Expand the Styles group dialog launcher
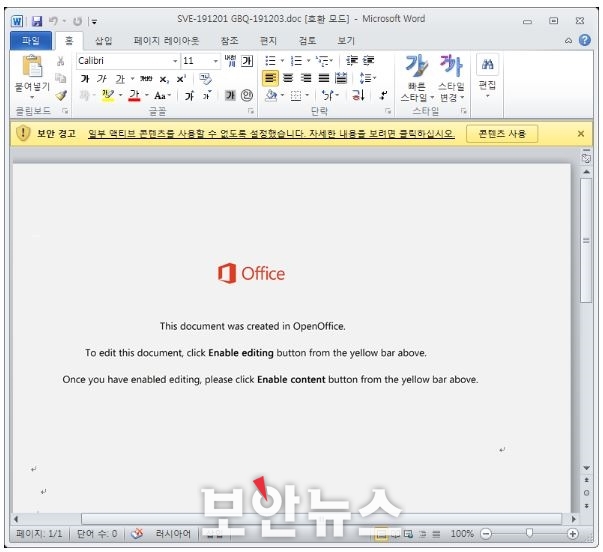This screenshot has width=603, height=552. [x=464, y=111]
